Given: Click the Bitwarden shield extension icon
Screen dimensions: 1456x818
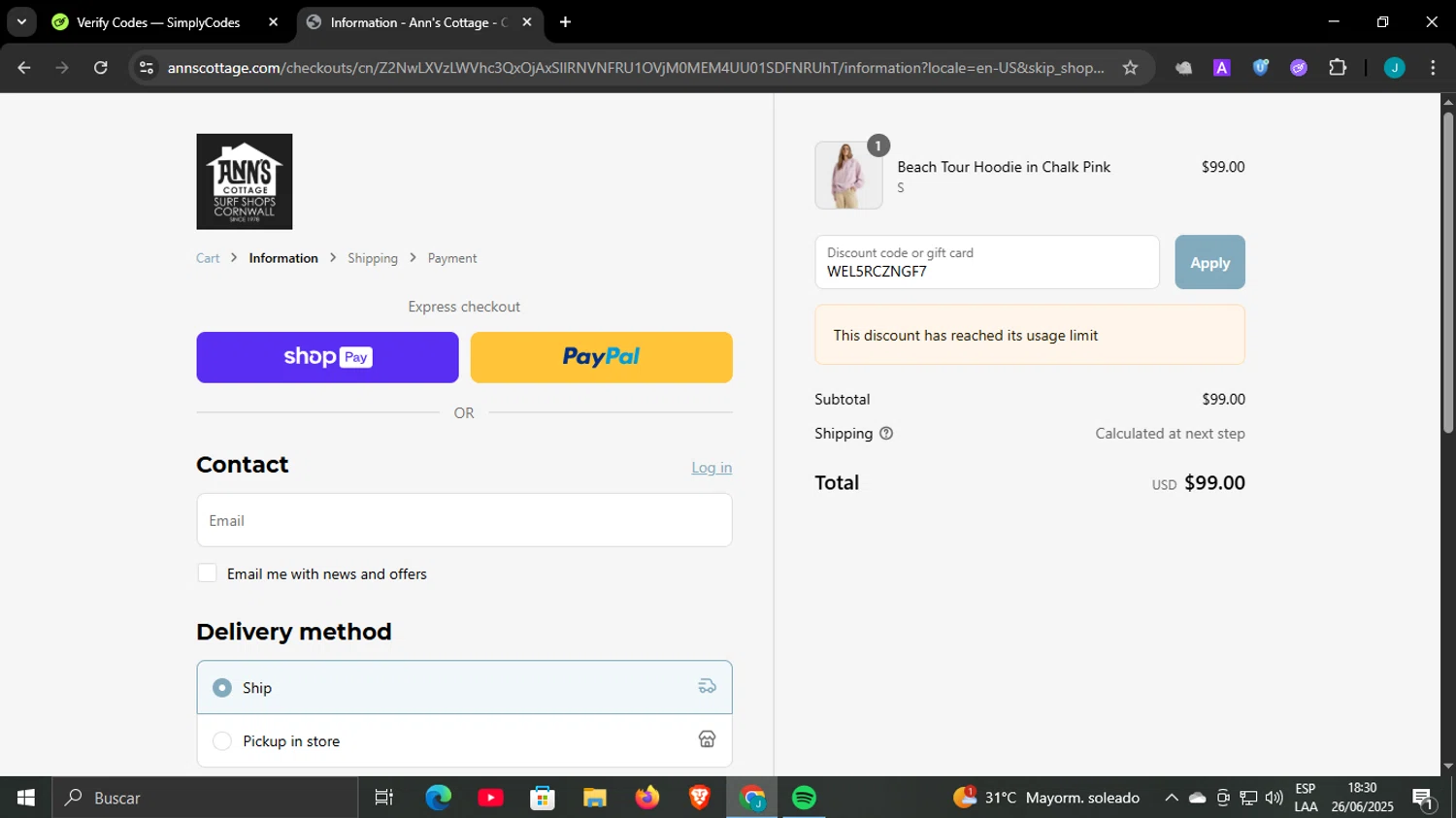Looking at the screenshot, I should point(1260,68).
